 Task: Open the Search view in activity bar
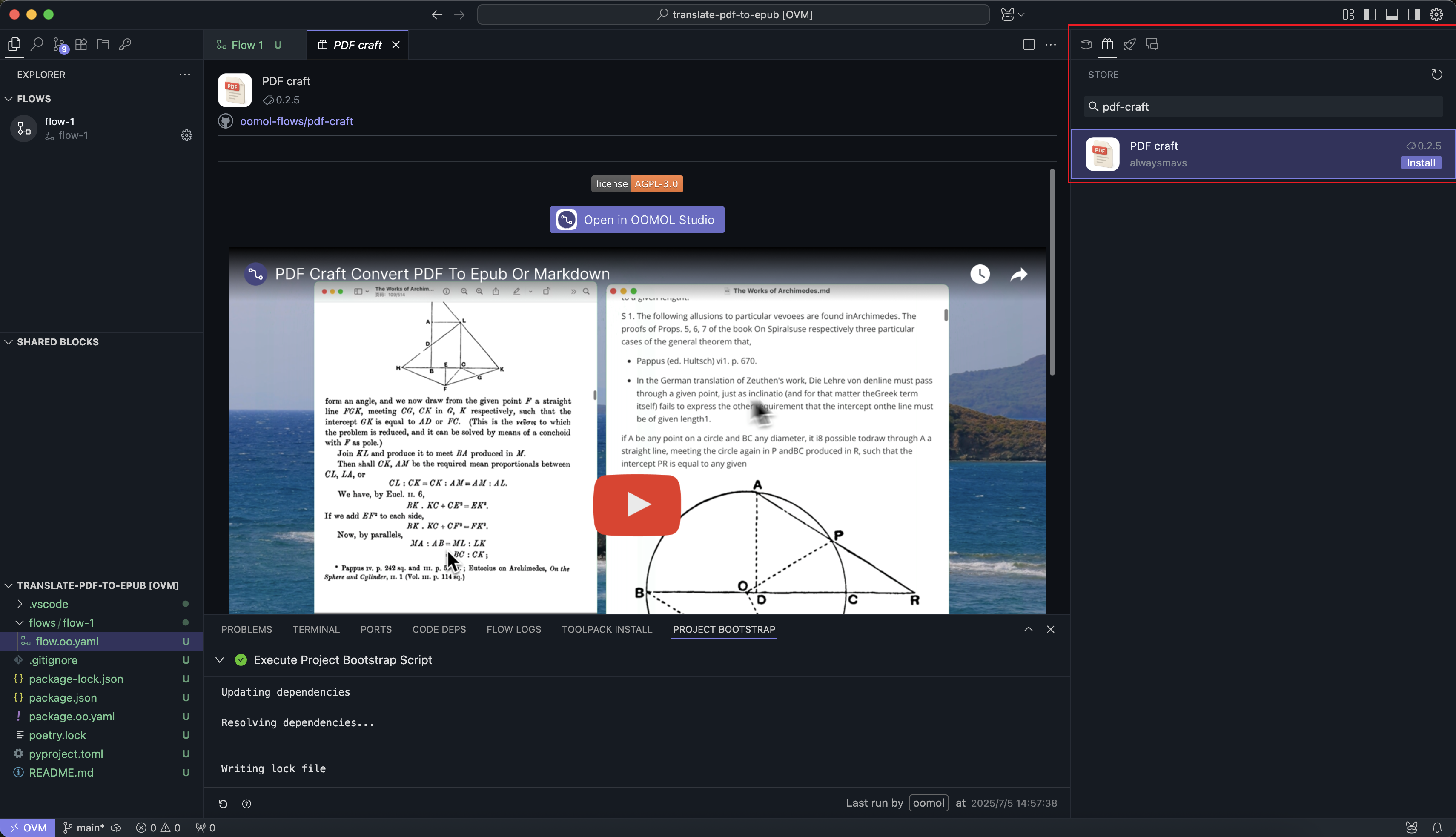pos(37,44)
